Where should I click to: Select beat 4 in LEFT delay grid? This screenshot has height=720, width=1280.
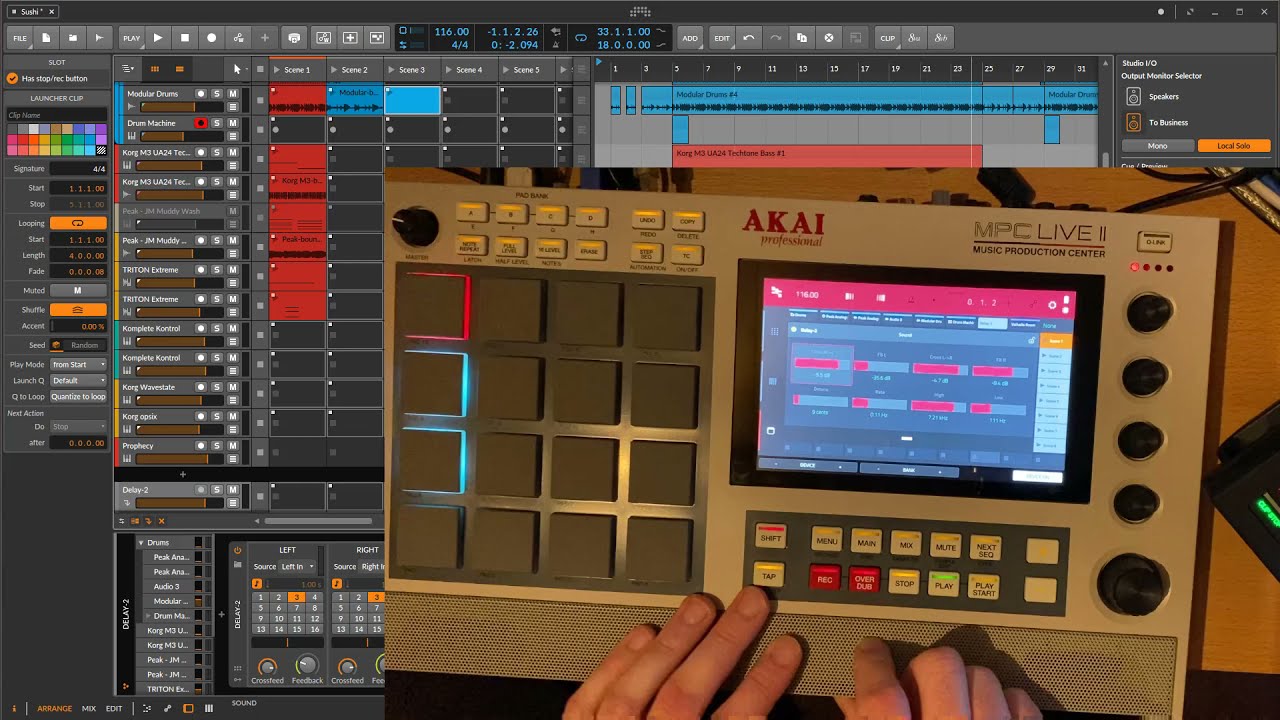(315, 597)
